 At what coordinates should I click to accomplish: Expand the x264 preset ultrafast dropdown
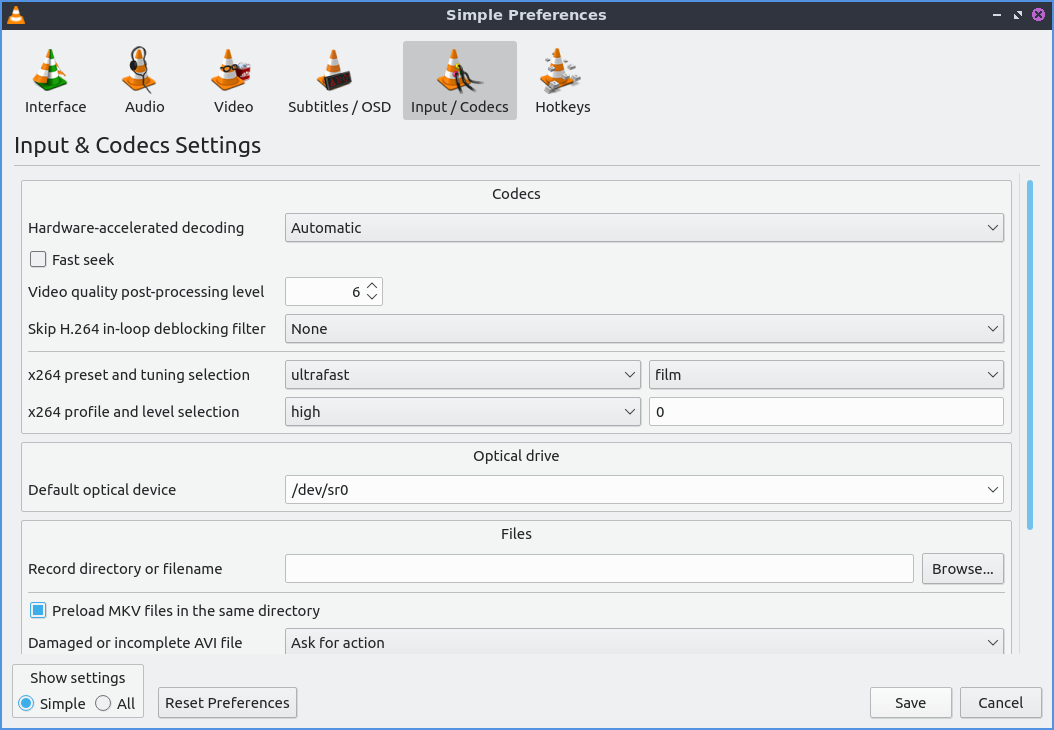(462, 375)
